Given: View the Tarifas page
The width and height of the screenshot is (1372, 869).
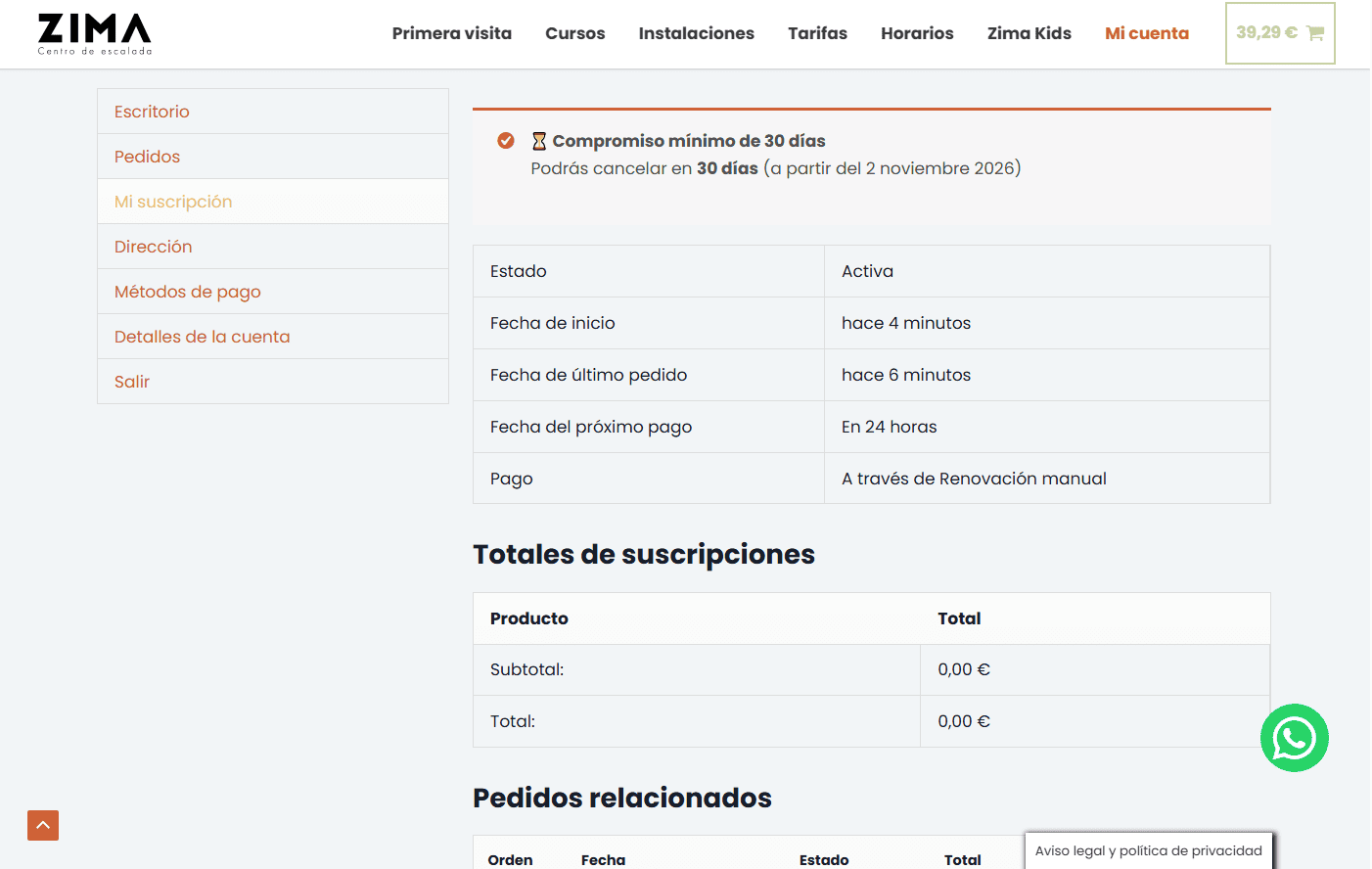Looking at the screenshot, I should pyautogui.click(x=818, y=33).
